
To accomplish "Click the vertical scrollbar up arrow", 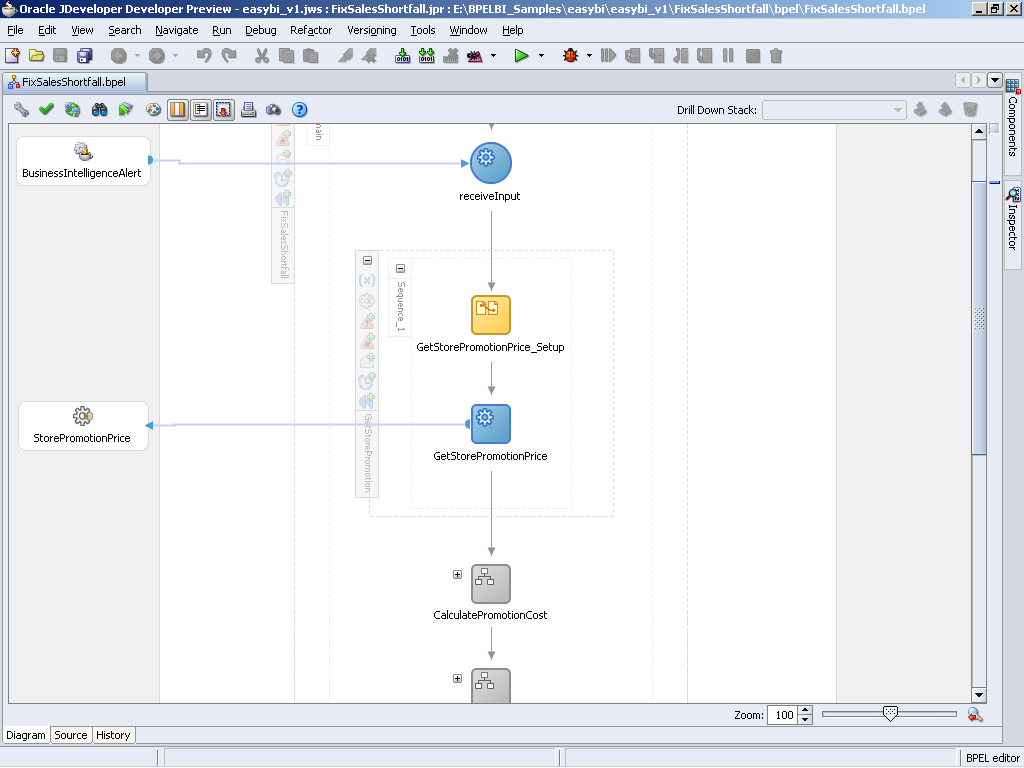I will (x=979, y=132).
